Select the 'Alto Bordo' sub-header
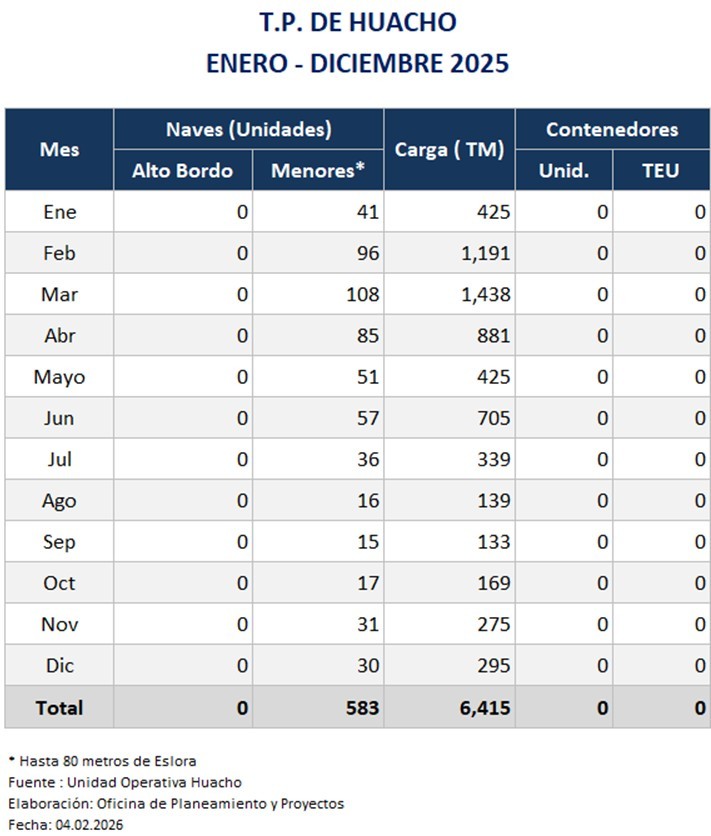The width and height of the screenshot is (711, 836). coord(182,171)
